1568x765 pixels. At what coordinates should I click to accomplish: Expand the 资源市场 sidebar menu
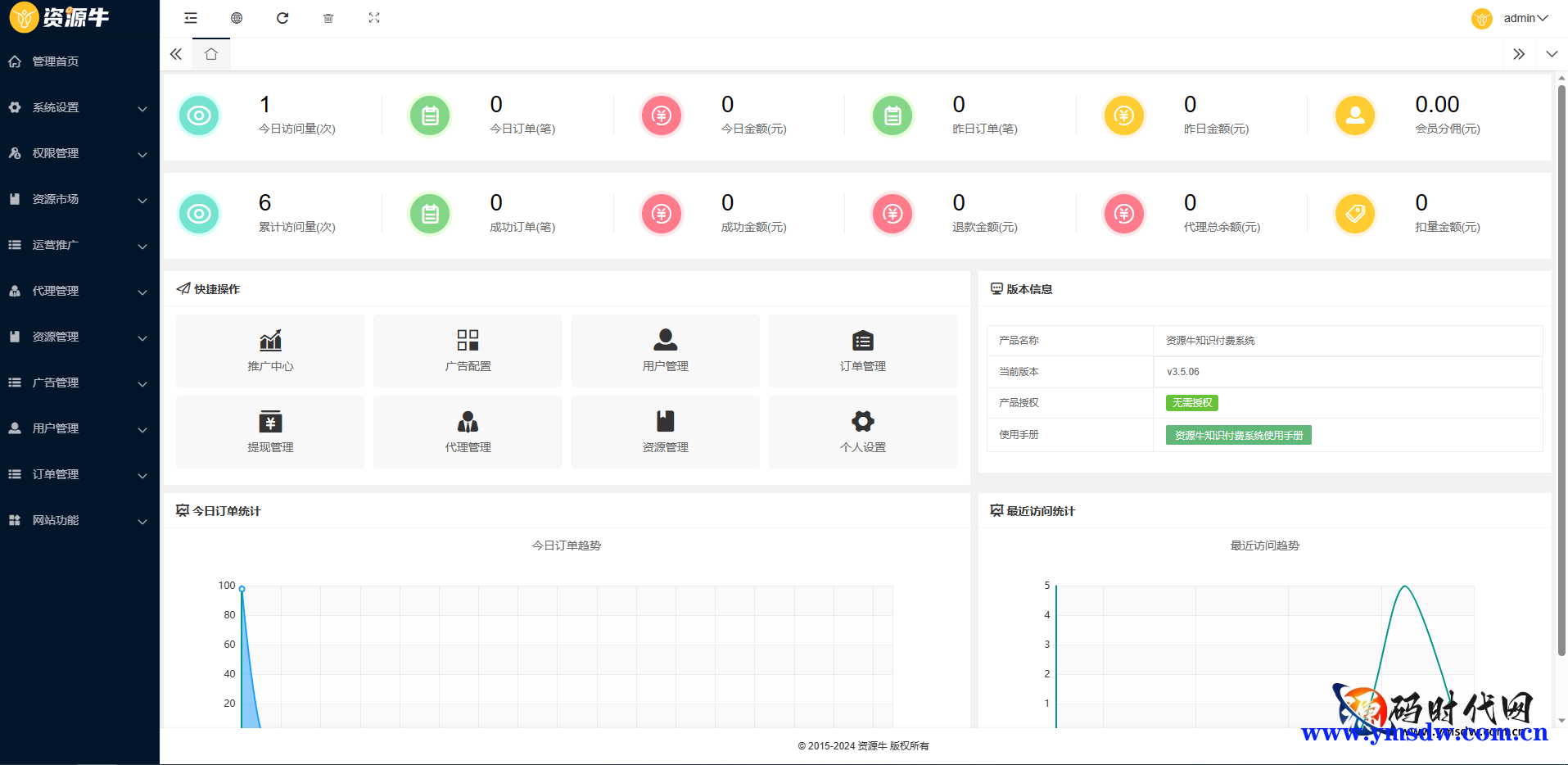coord(79,199)
